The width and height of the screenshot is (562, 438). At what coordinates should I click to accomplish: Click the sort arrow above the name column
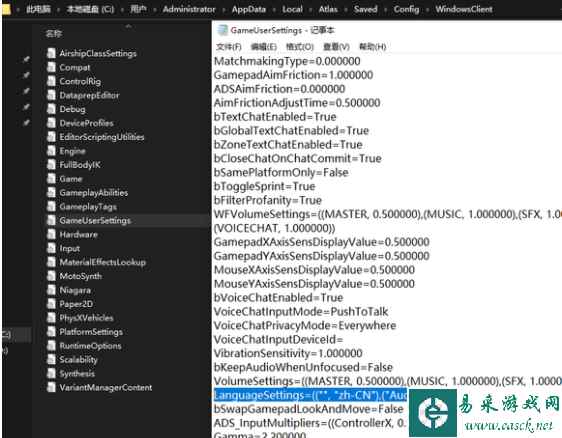click(x=128, y=26)
